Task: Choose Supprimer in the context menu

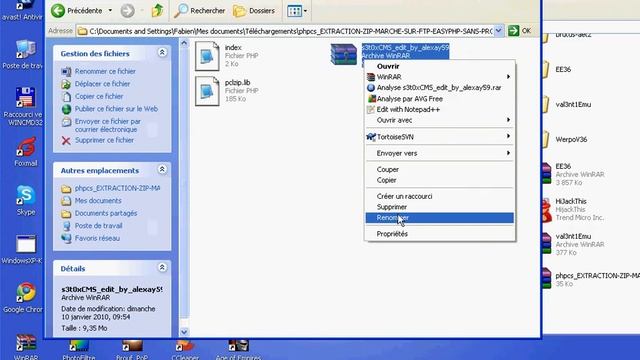Action: pyautogui.click(x=440, y=207)
